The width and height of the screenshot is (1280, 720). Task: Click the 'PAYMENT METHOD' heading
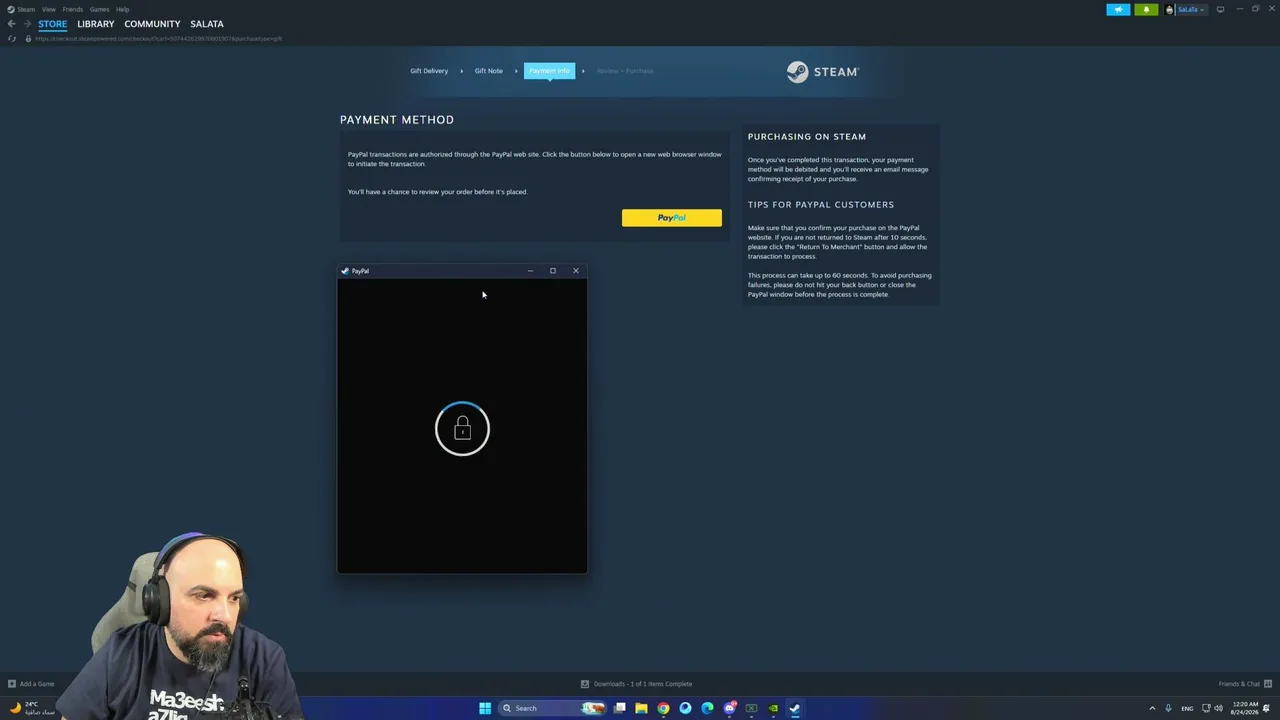pyautogui.click(x=397, y=120)
